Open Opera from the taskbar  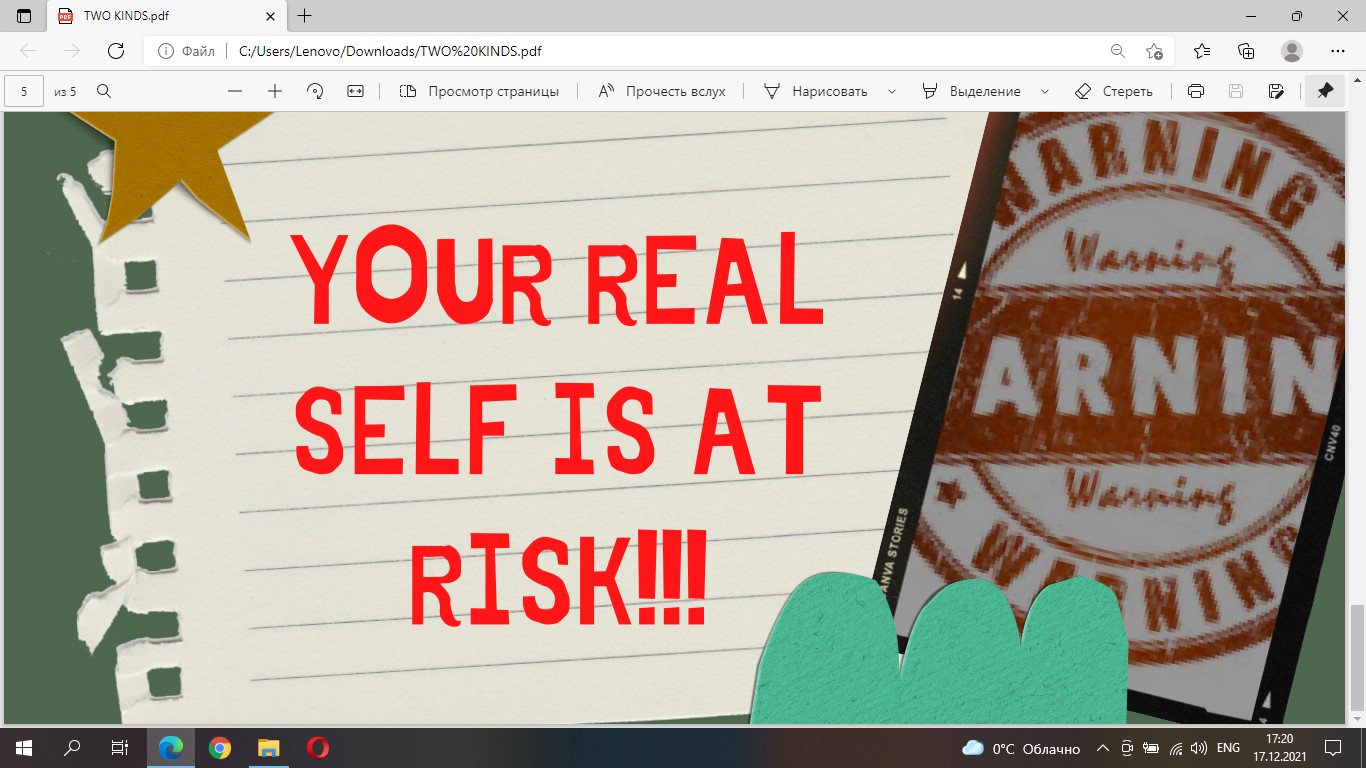(318, 748)
